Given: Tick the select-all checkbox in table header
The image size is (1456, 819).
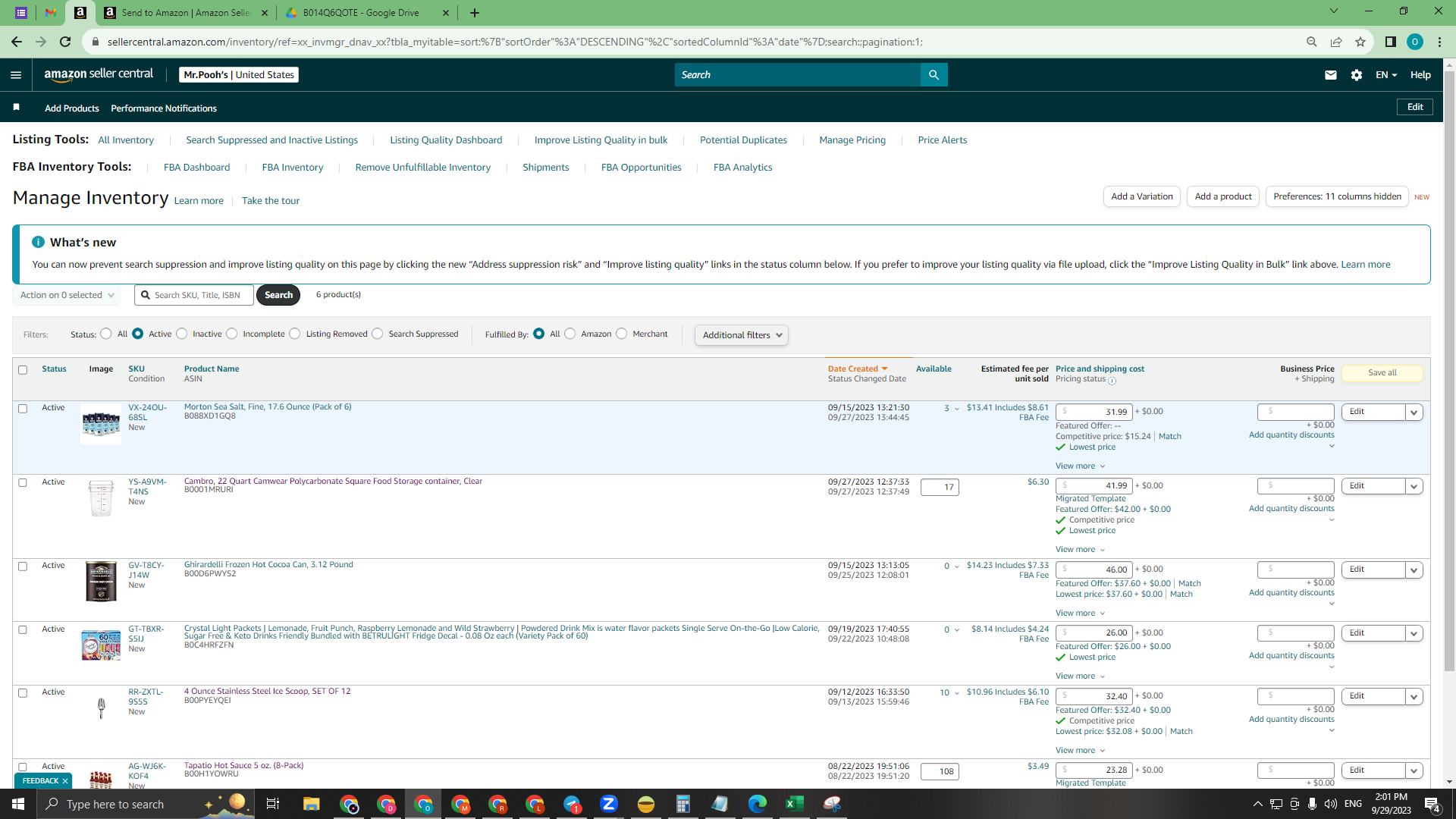Looking at the screenshot, I should [x=23, y=370].
